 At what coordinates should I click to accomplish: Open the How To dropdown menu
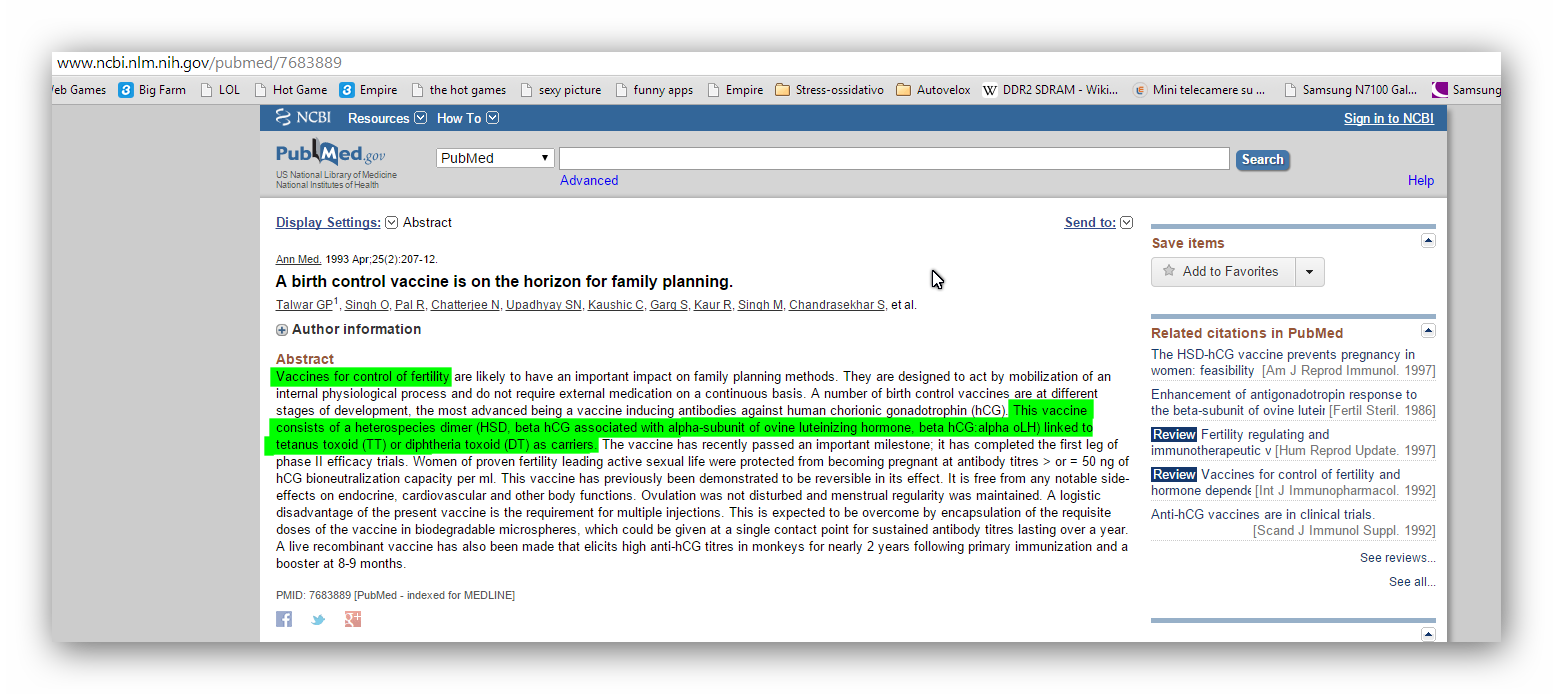[467, 118]
